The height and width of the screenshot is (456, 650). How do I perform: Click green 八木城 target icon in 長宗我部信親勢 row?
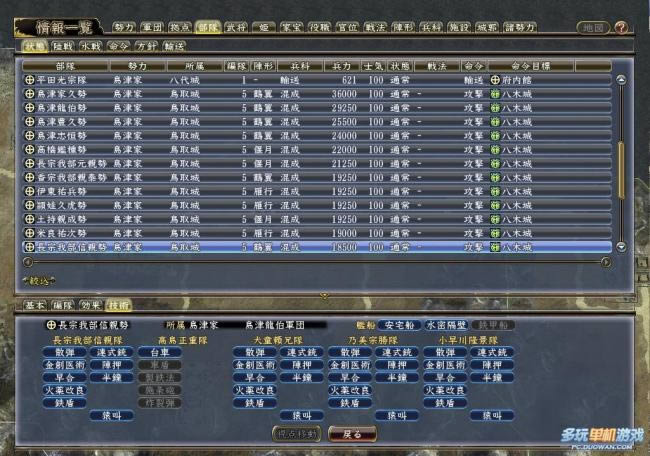point(495,247)
